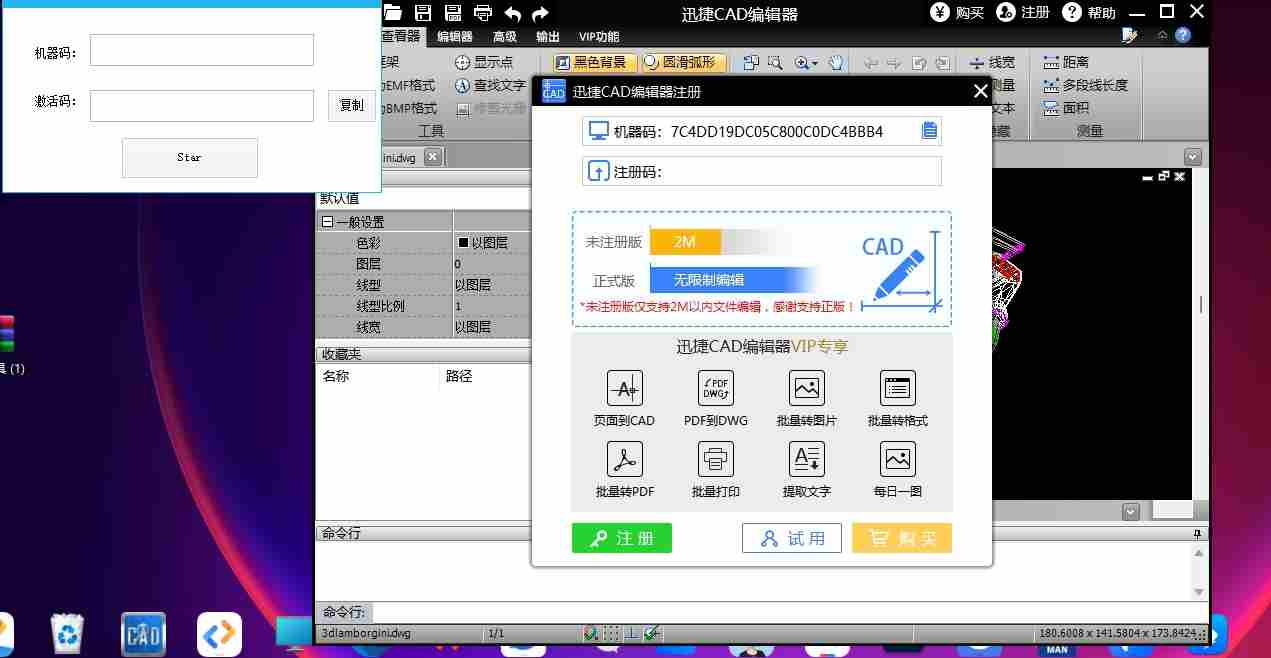Toggle 显示点 in the ribbon

pyautogui.click(x=484, y=62)
